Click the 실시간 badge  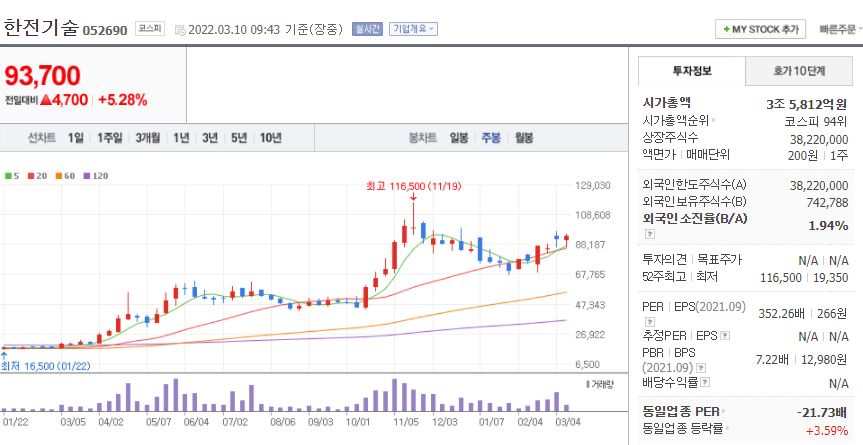coord(367,29)
